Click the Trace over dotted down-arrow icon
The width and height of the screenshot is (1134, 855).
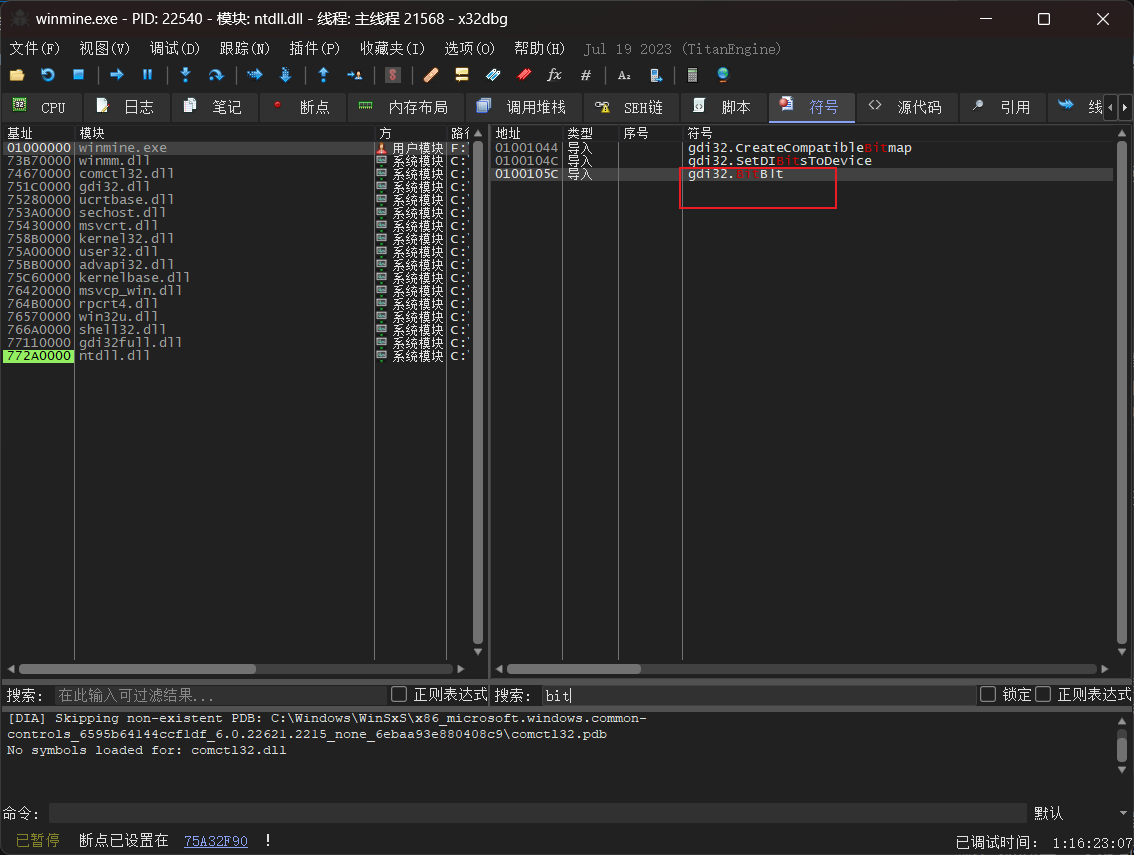click(286, 75)
